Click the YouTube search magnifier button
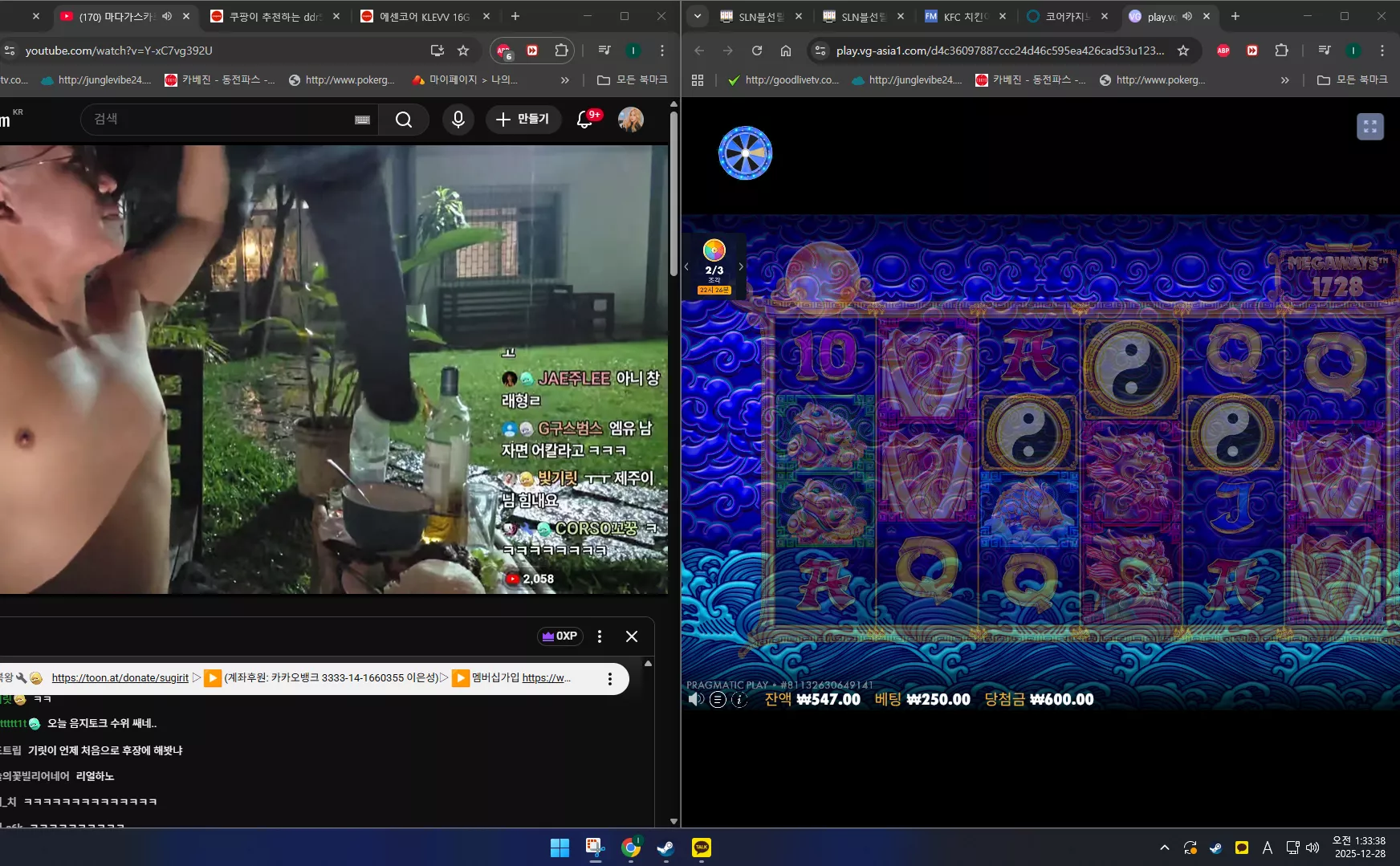This screenshot has width=1400, height=866. pos(404,120)
